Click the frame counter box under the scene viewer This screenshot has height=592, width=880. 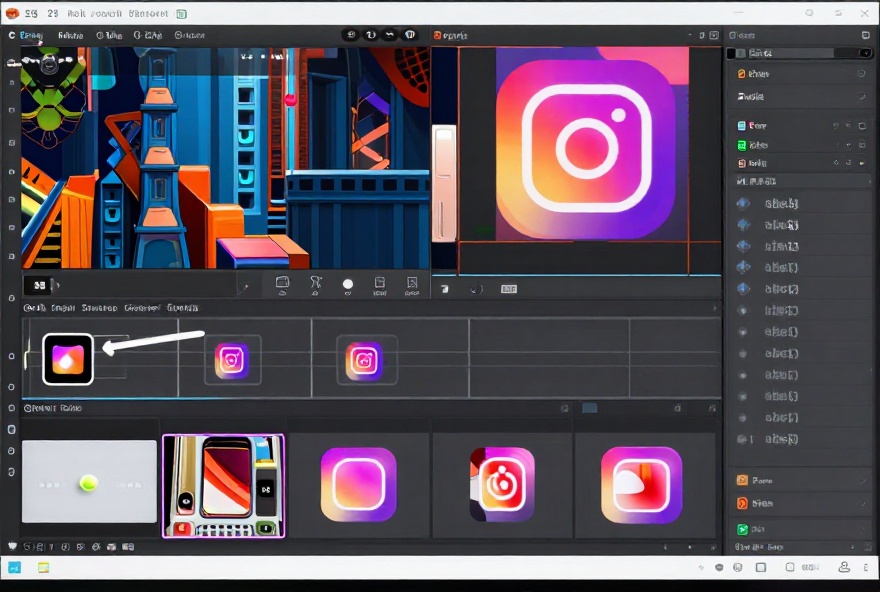39,286
